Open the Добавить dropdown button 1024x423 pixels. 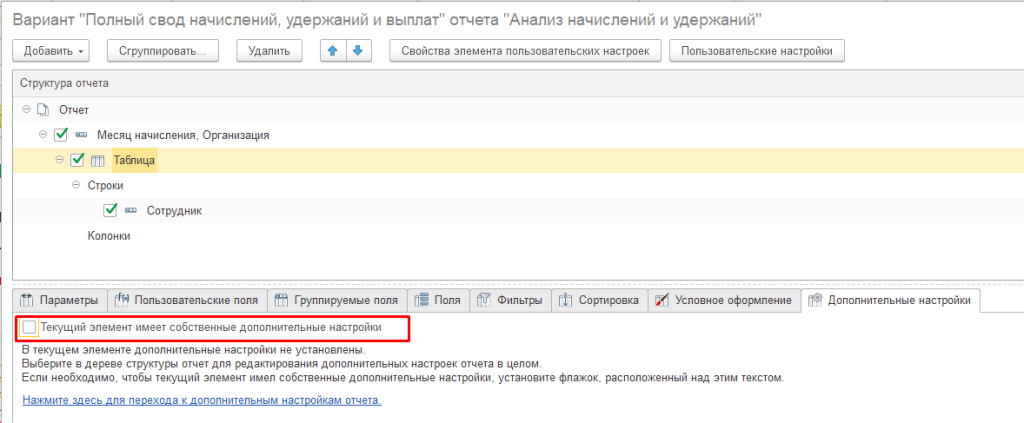click(x=51, y=51)
